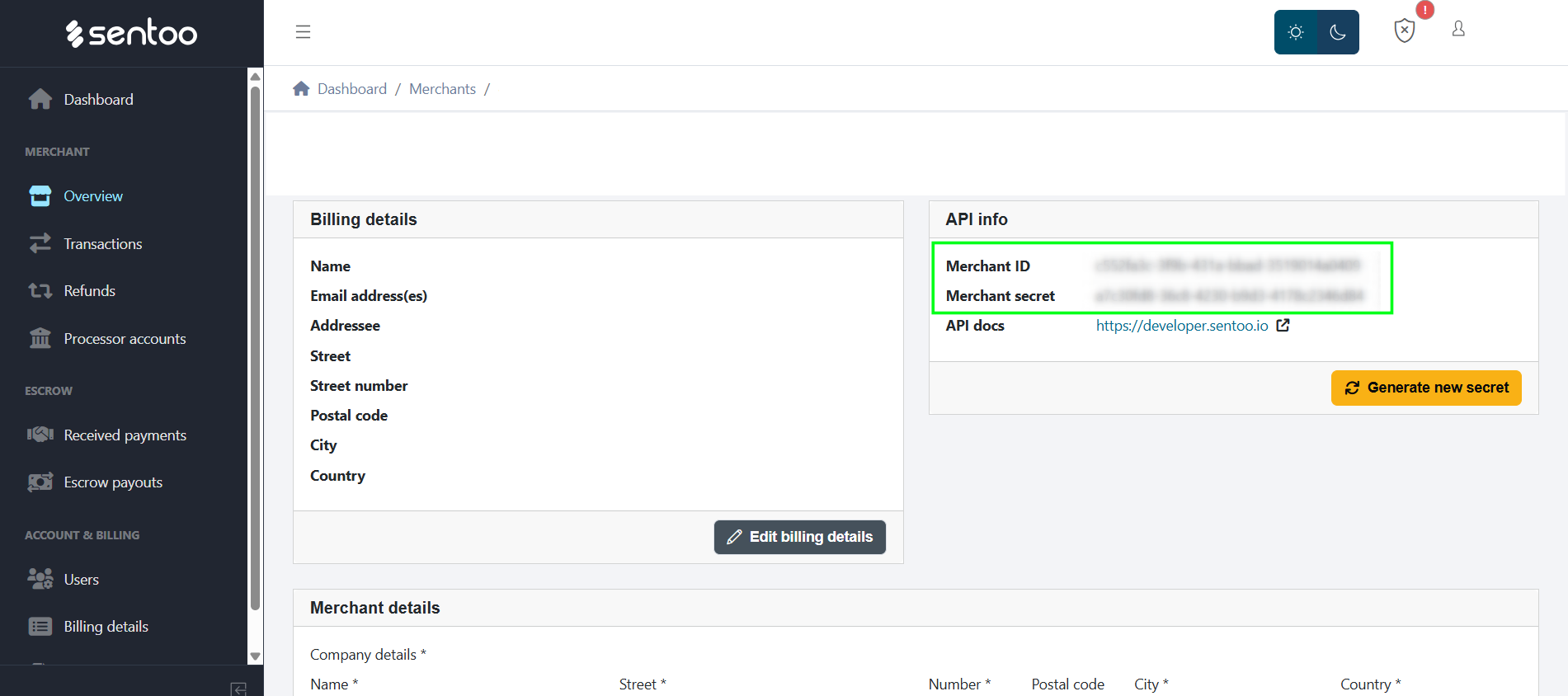Open Users in sidebar

[81, 580]
